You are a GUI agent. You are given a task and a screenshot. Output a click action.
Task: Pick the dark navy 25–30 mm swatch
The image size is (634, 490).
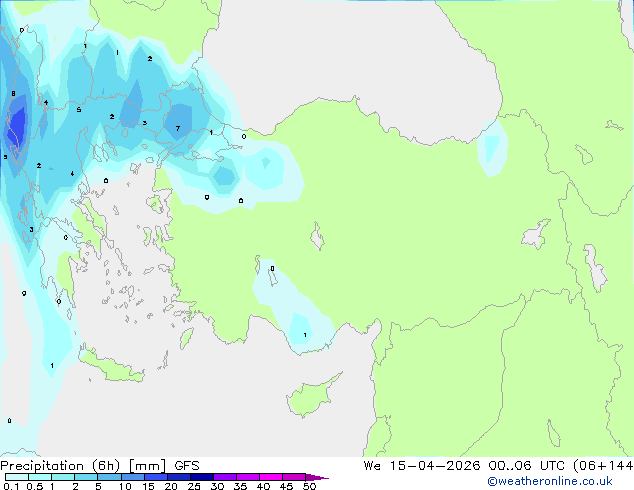tap(202, 477)
